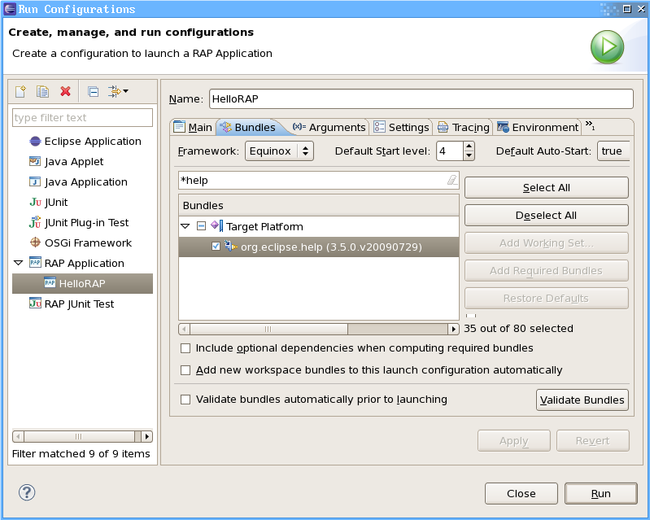Select RAP JUnit Test label

[79, 304]
